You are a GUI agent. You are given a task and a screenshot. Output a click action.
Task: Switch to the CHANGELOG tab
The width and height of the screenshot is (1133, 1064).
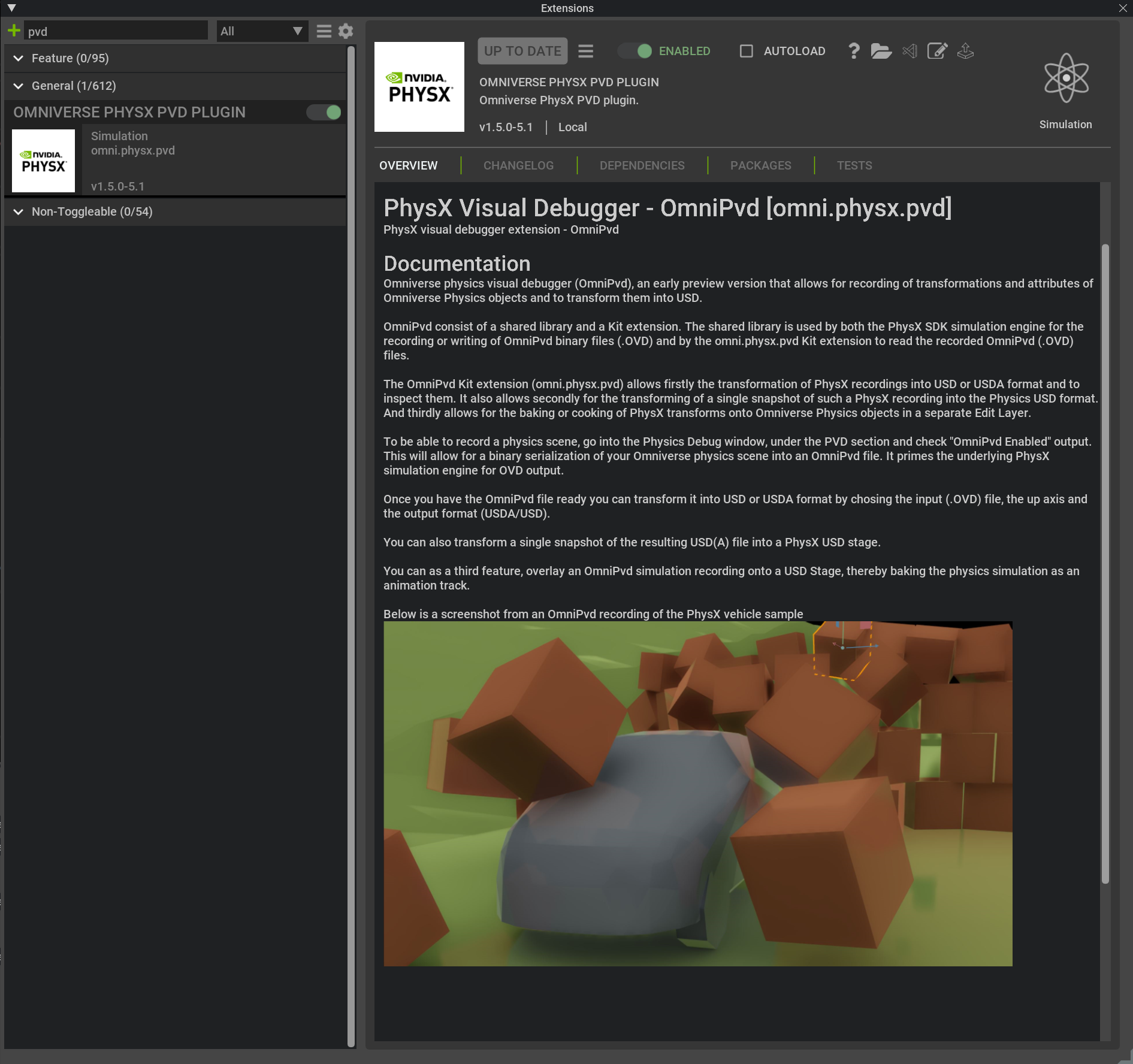point(518,165)
